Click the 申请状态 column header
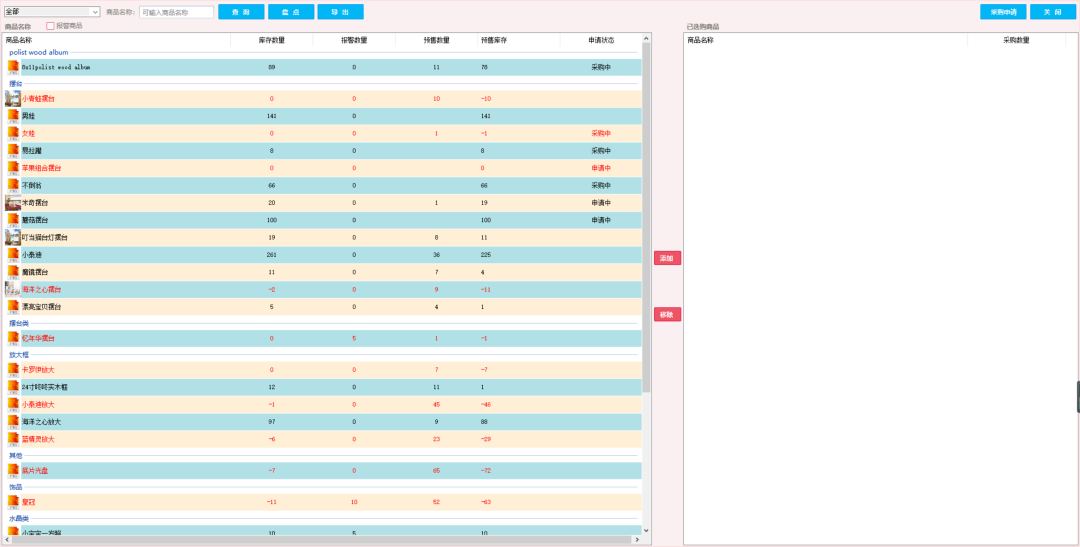This screenshot has width=1080, height=547. 600,40
